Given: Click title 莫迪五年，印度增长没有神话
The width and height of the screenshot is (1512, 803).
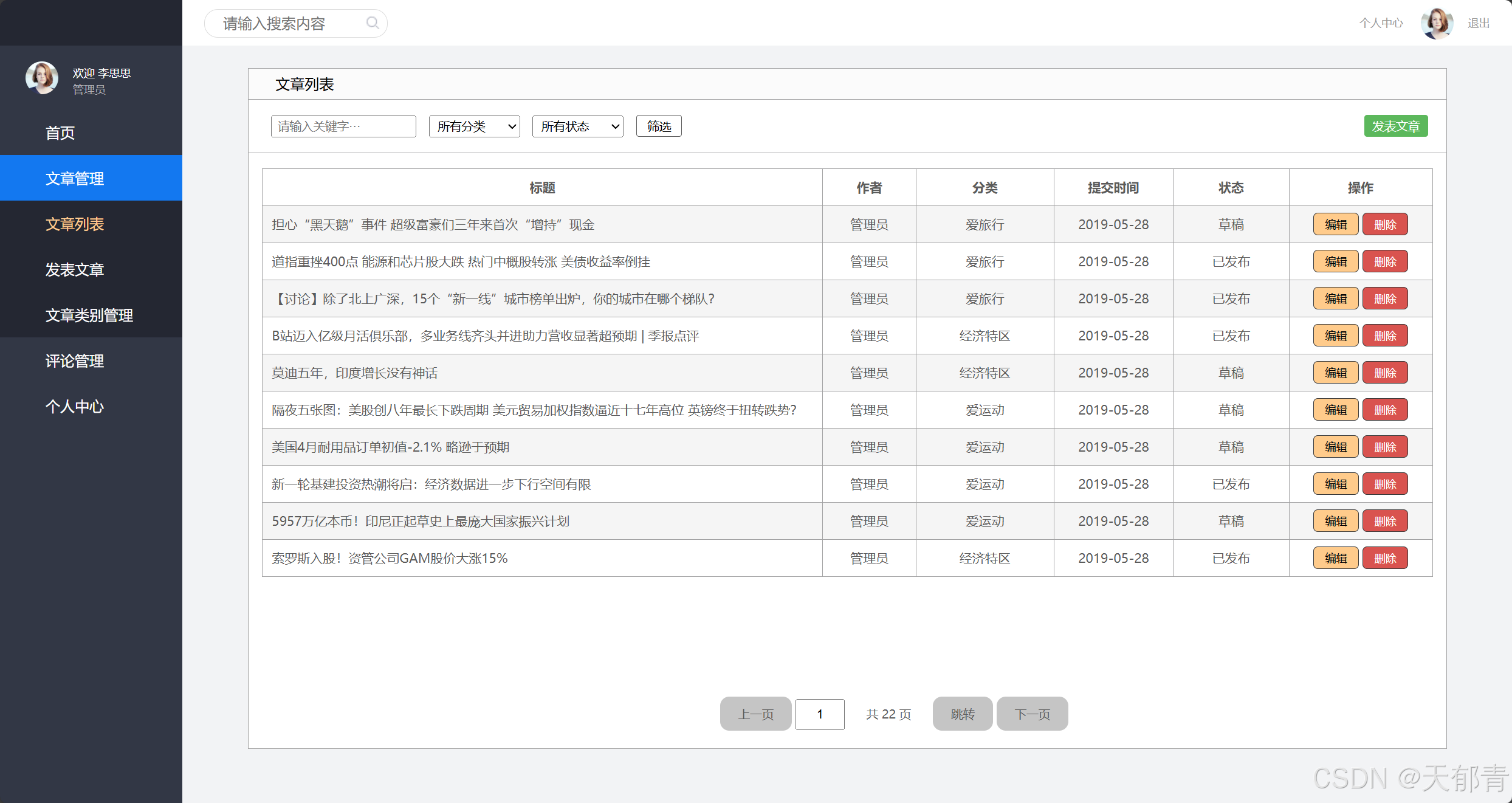Looking at the screenshot, I should (x=354, y=373).
